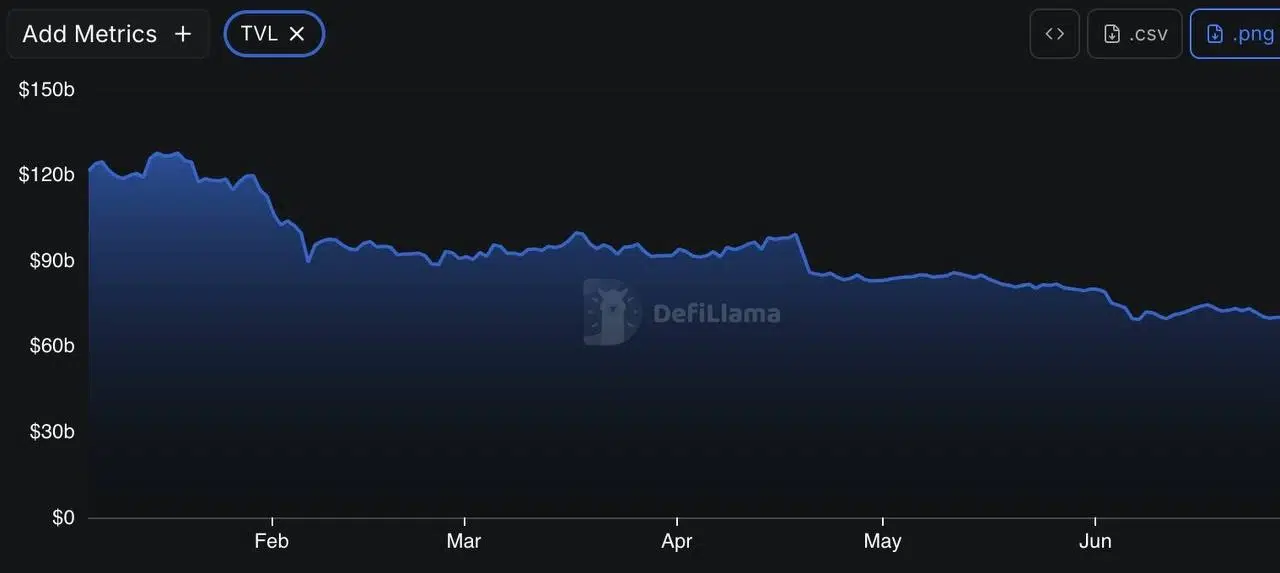Viewport: 1280px width, 573px height.
Task: Click the $150b y-axis label
Action: click(x=47, y=90)
